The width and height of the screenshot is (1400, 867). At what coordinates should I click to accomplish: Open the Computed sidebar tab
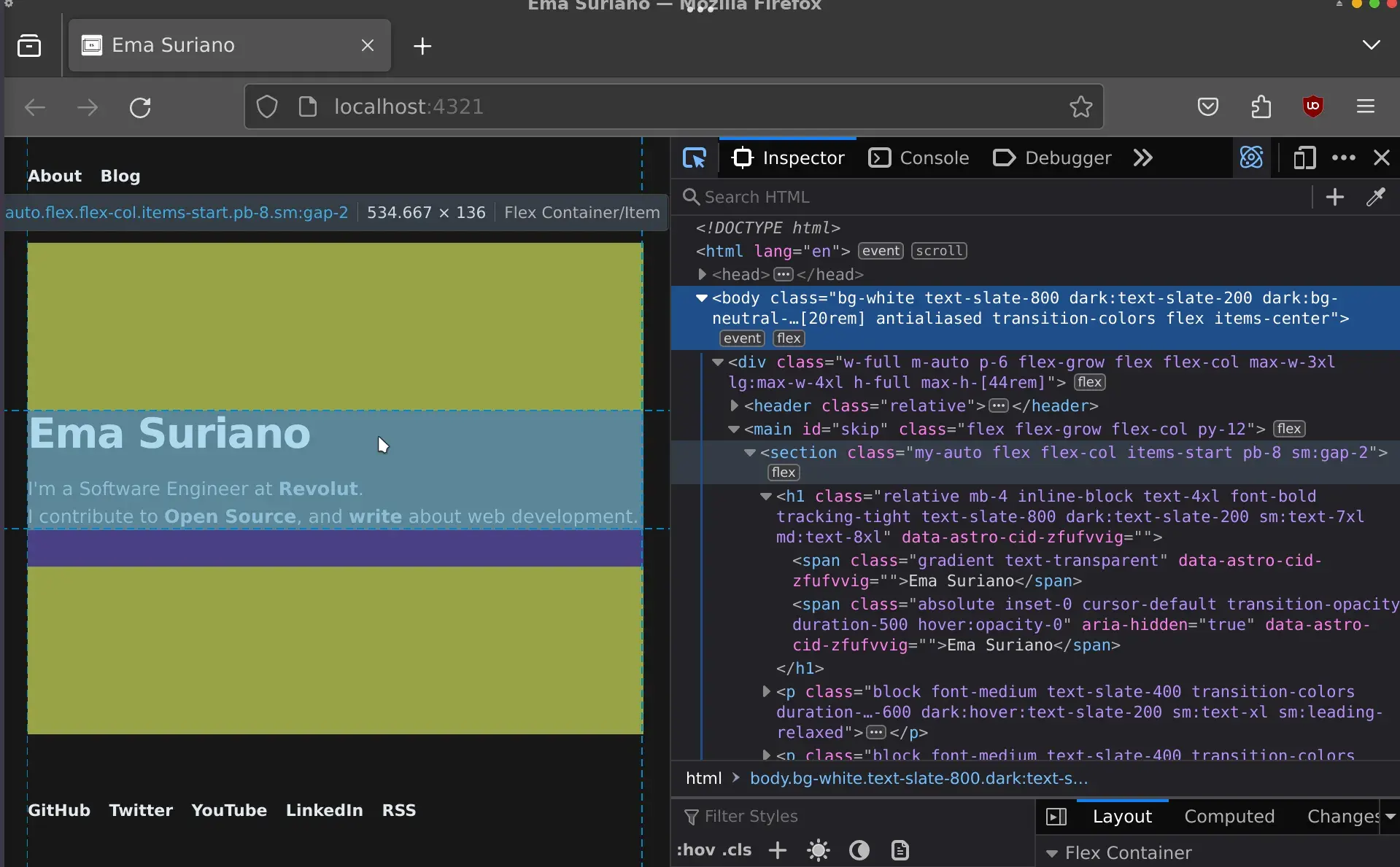pyautogui.click(x=1229, y=817)
